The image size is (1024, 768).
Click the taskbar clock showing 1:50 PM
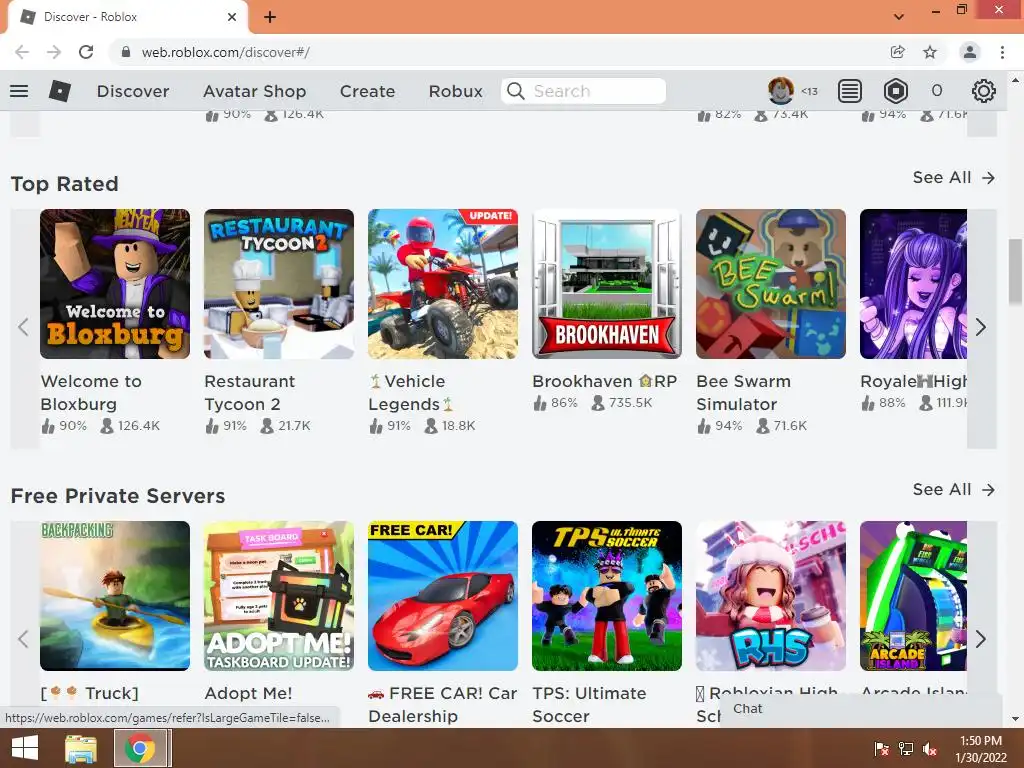click(981, 749)
